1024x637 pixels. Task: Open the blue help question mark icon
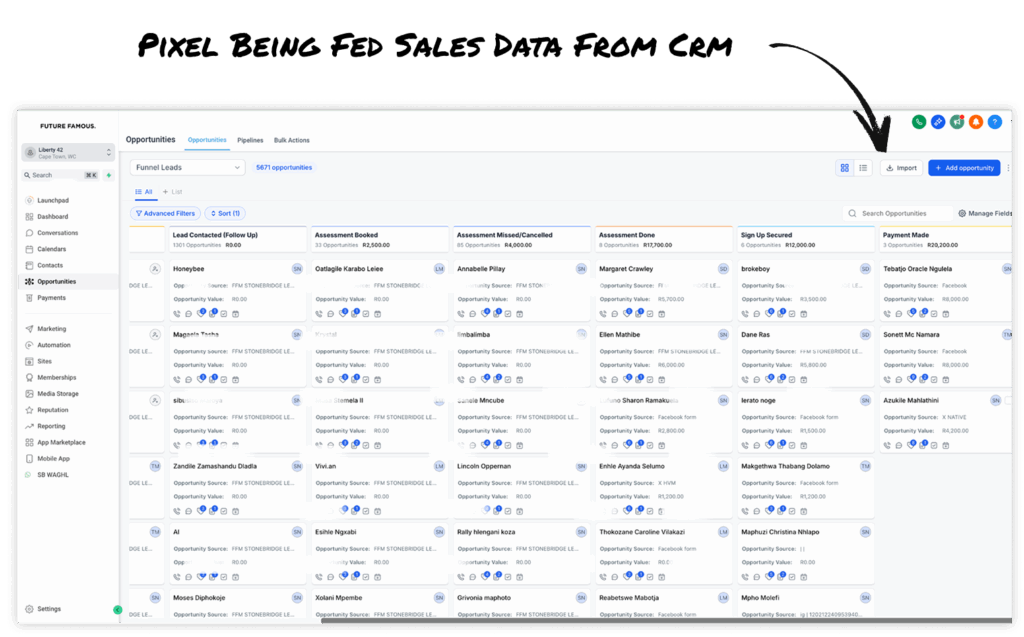click(x=994, y=122)
